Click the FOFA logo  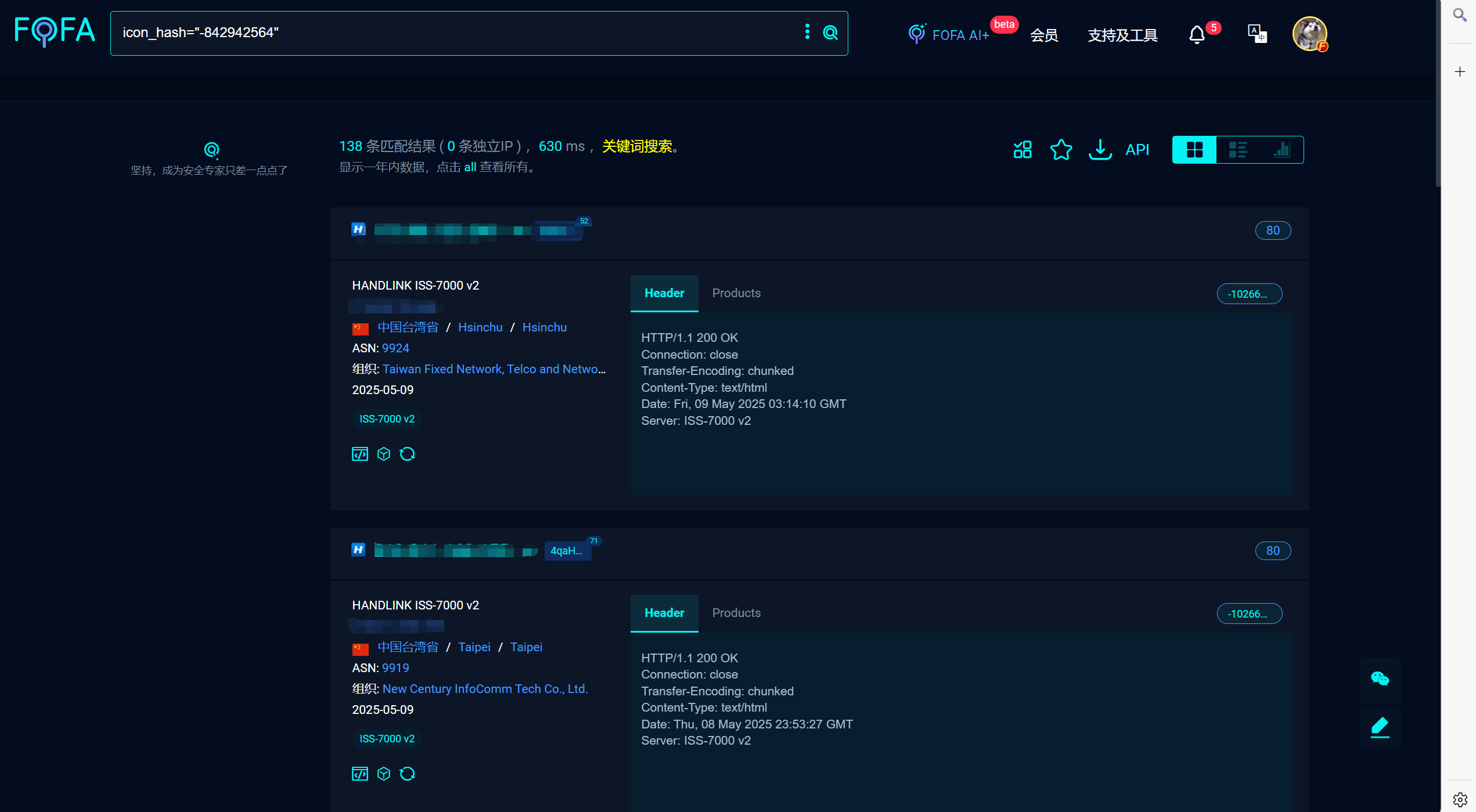[x=55, y=31]
